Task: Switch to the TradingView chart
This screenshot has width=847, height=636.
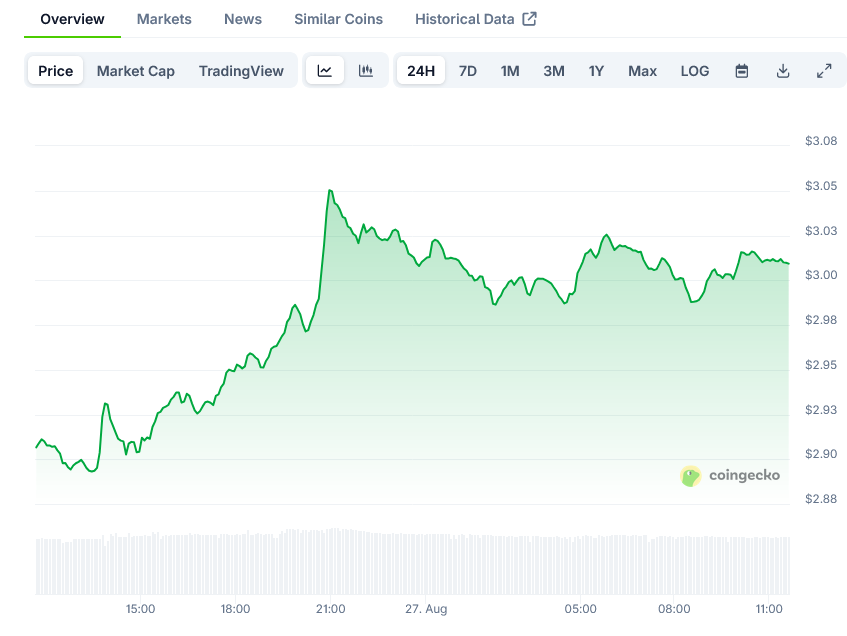Action: click(x=241, y=71)
